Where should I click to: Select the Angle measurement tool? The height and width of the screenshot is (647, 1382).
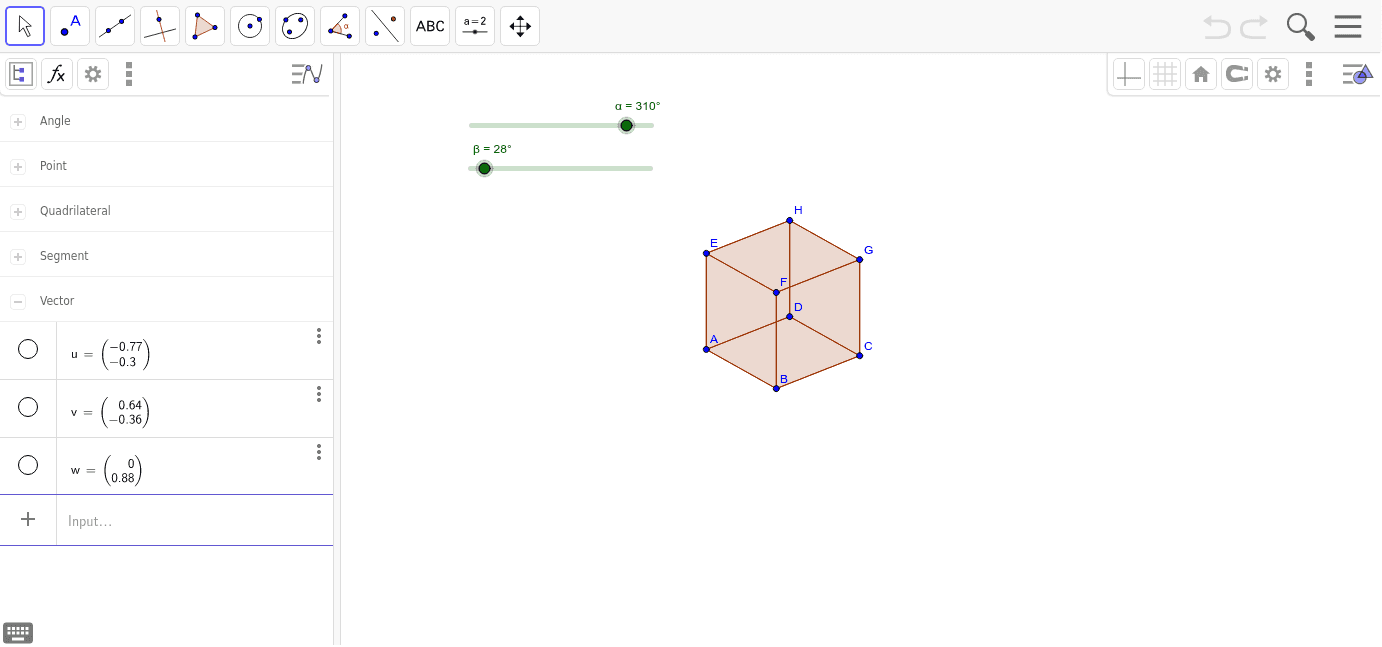(339, 25)
